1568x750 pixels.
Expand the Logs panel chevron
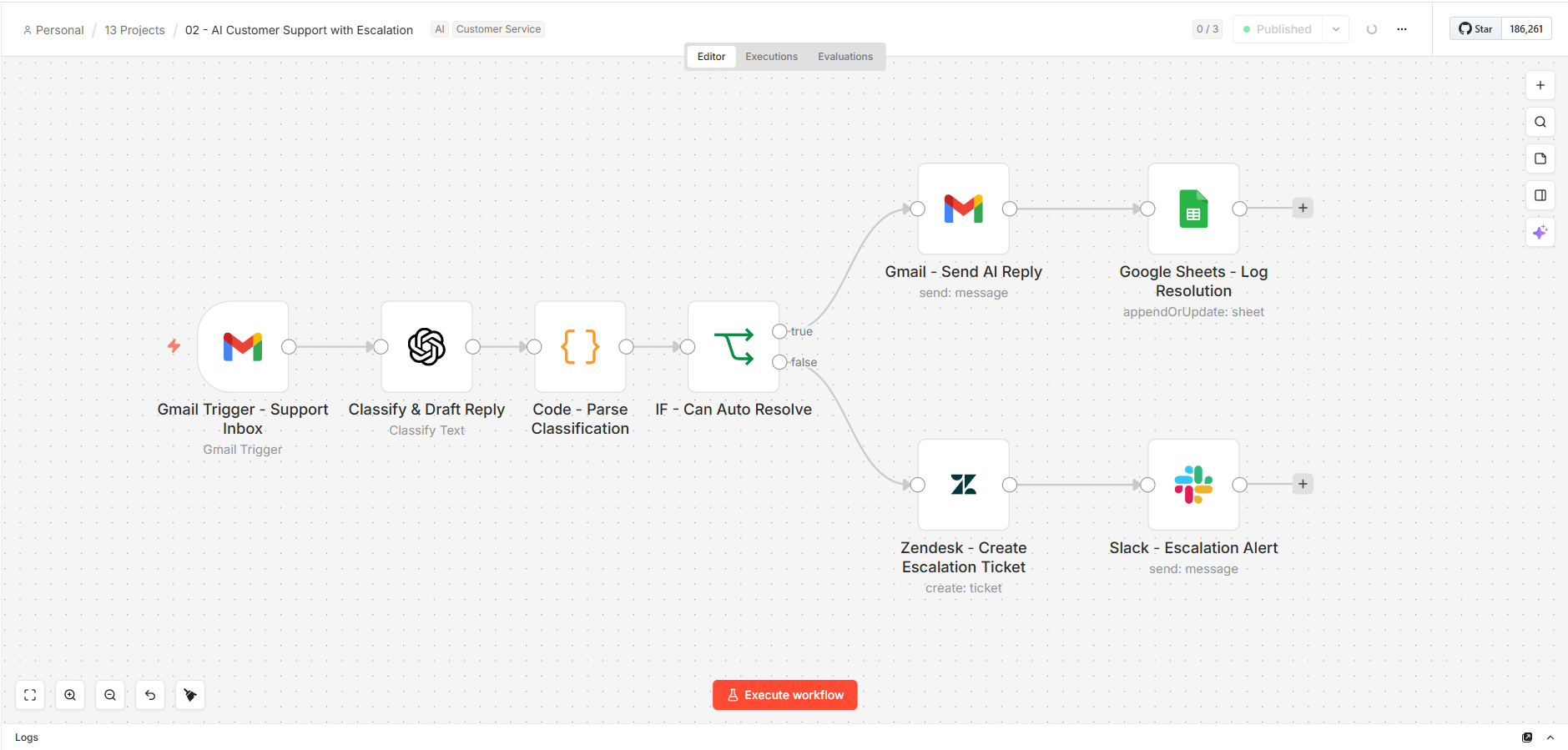coord(1550,737)
